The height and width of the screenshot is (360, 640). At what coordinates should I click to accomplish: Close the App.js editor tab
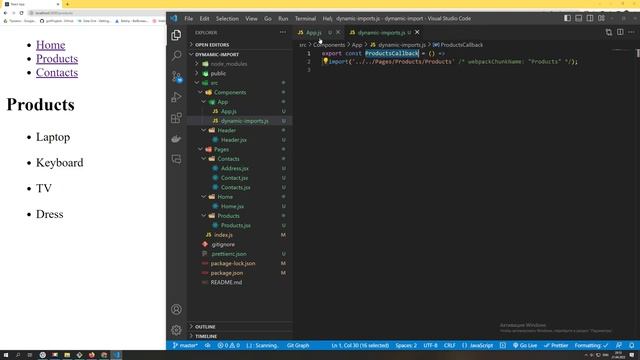pos(338,32)
